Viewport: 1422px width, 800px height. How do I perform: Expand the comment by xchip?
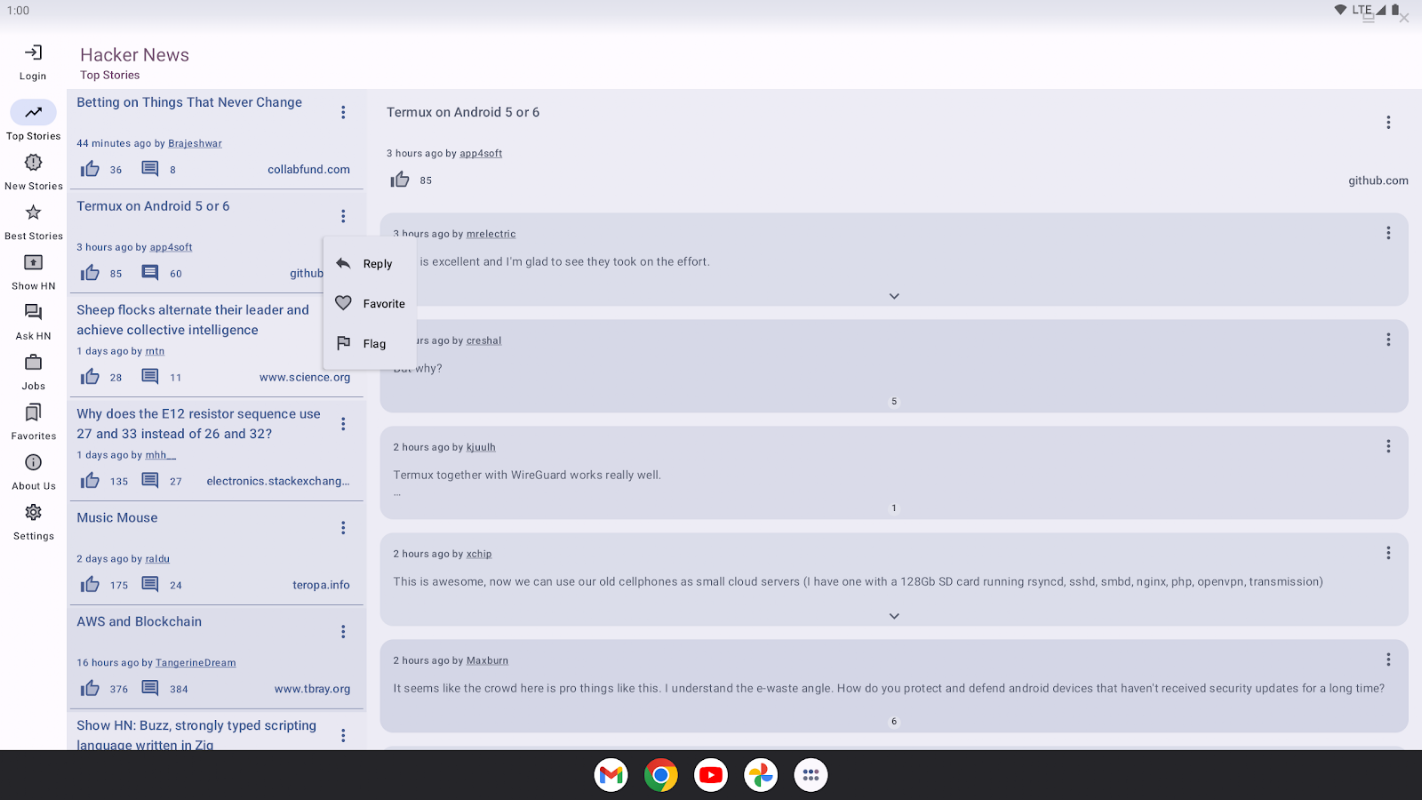click(x=894, y=616)
